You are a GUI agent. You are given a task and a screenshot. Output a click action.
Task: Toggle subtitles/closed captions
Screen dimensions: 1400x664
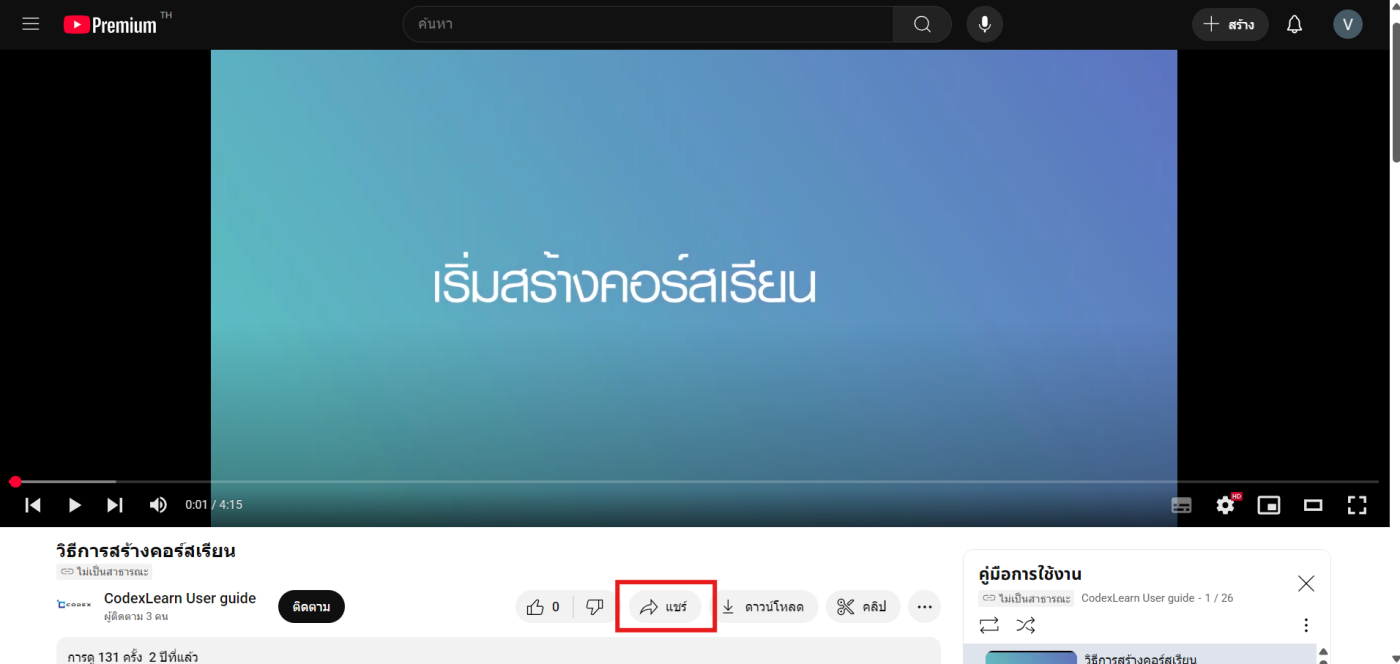[1181, 505]
